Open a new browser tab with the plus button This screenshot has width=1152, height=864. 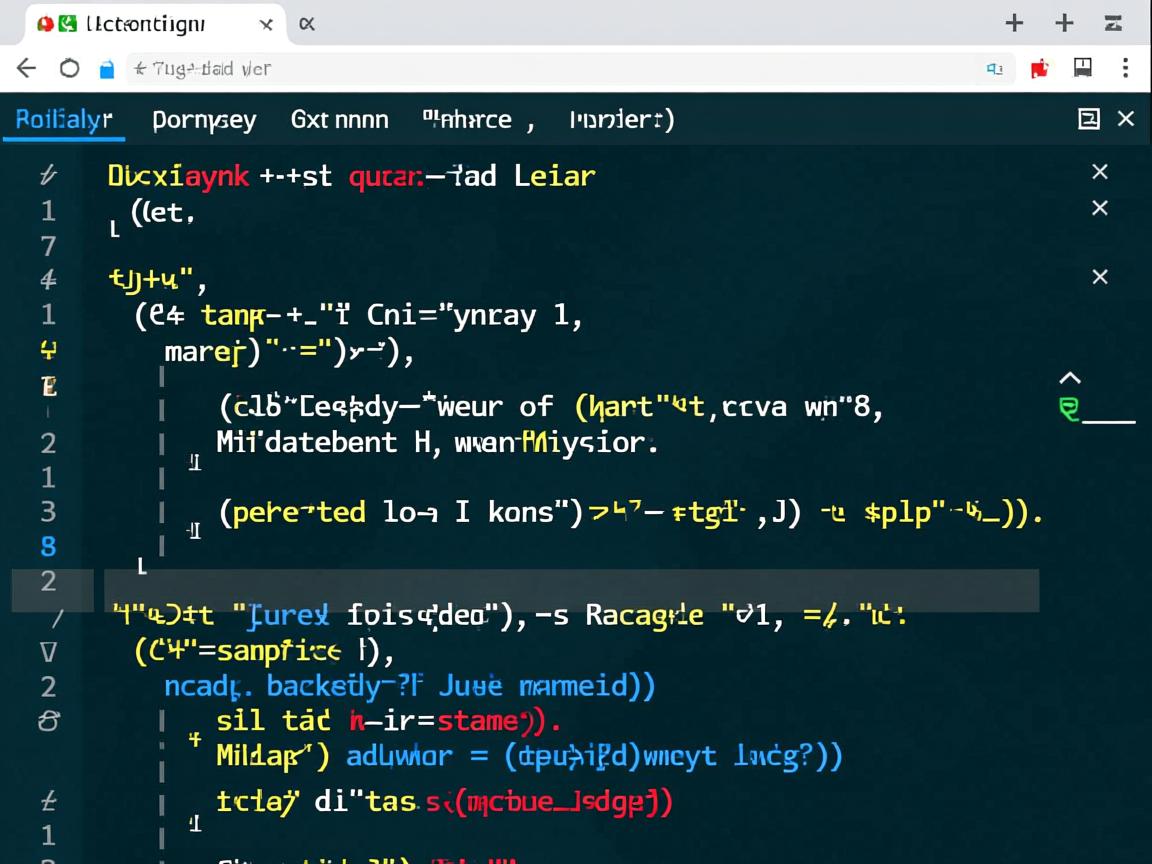(1014, 23)
